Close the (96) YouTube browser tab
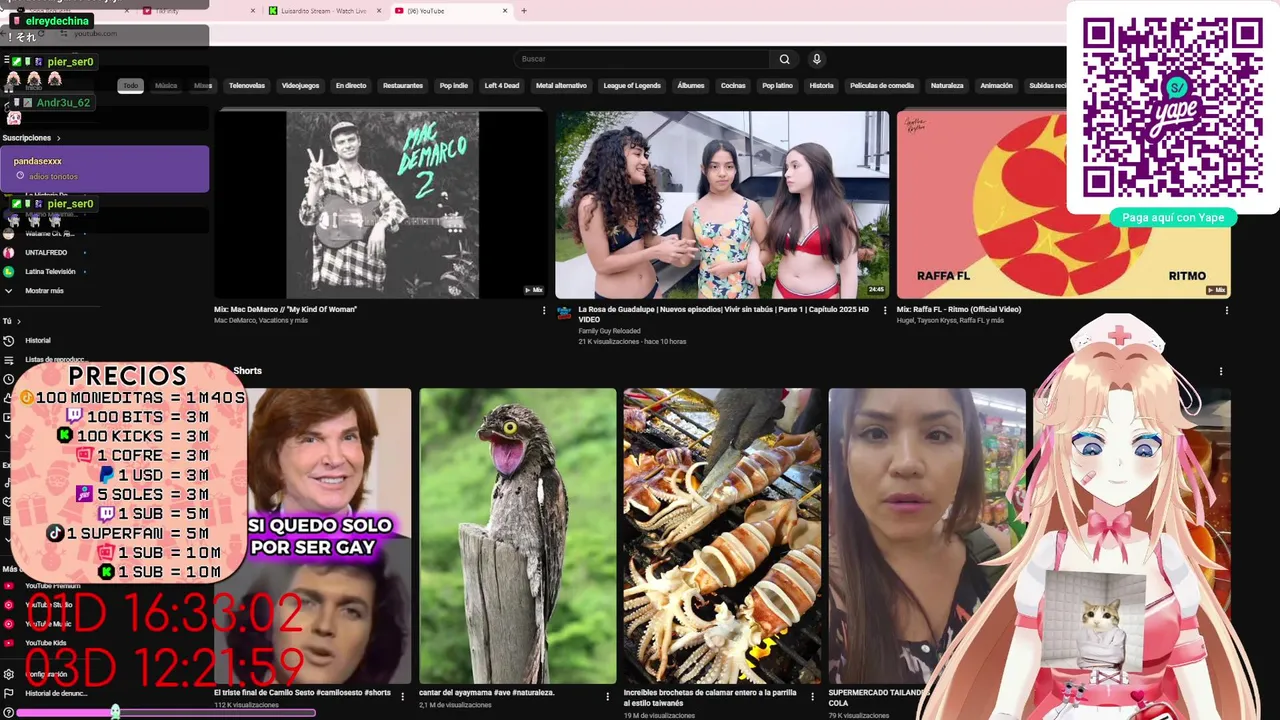The image size is (1280, 720). pos(505,11)
